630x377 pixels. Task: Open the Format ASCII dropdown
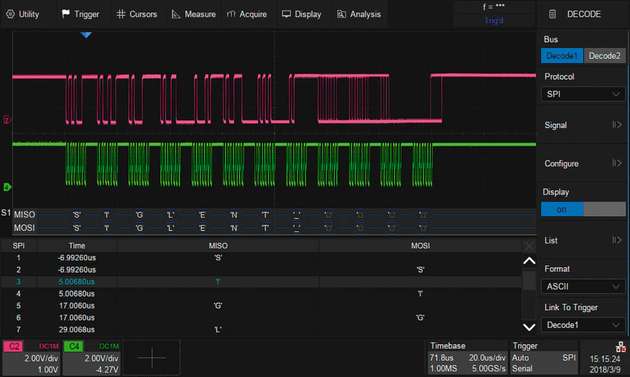pyautogui.click(x=583, y=286)
